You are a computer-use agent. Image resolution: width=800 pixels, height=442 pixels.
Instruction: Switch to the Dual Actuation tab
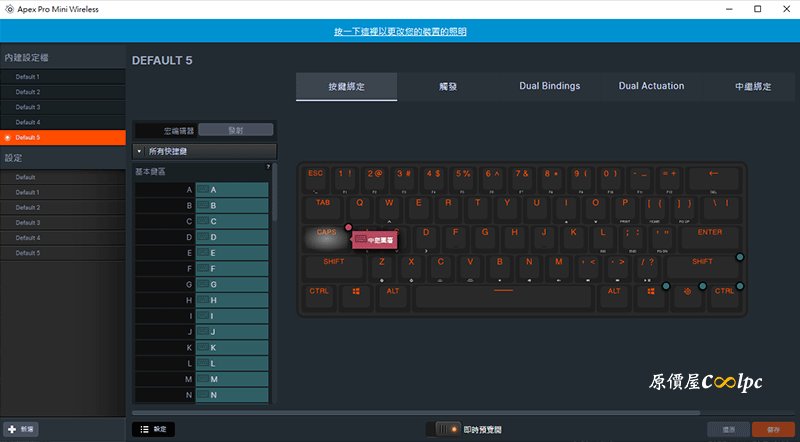tap(651, 87)
